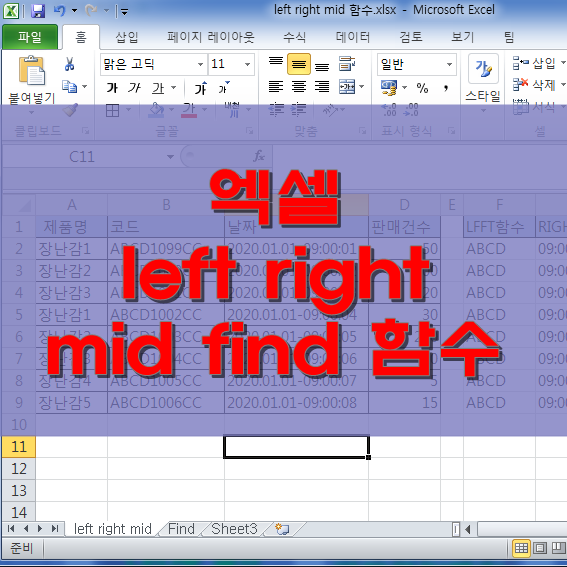The image size is (567, 567).
Task: Click the selected cell C11
Action: pos(296,447)
